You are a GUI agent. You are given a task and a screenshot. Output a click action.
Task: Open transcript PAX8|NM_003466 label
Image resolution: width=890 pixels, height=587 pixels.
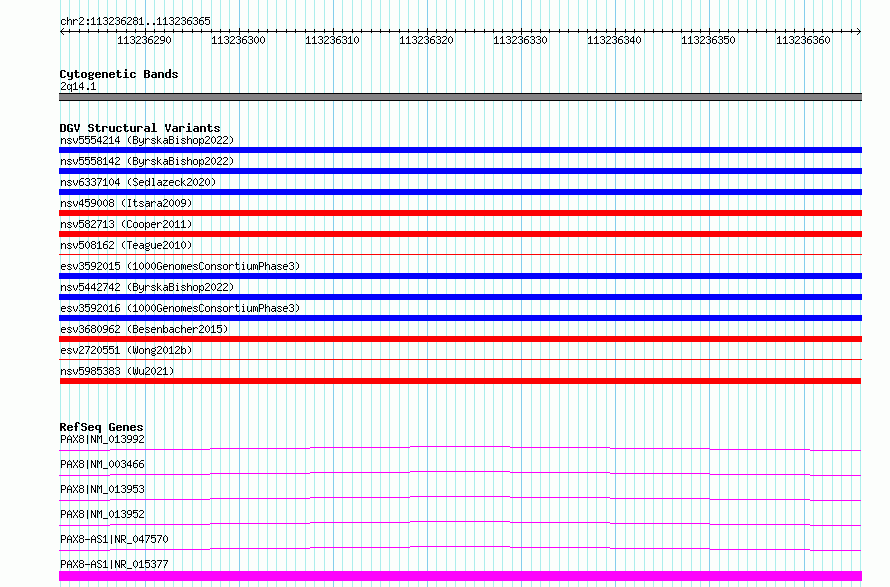point(102,464)
